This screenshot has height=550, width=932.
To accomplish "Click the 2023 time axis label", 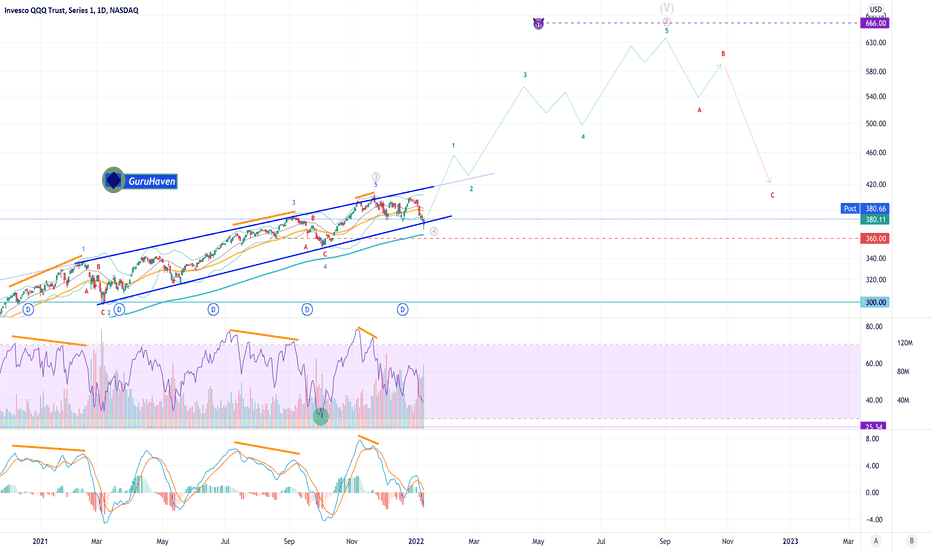I will point(791,542).
